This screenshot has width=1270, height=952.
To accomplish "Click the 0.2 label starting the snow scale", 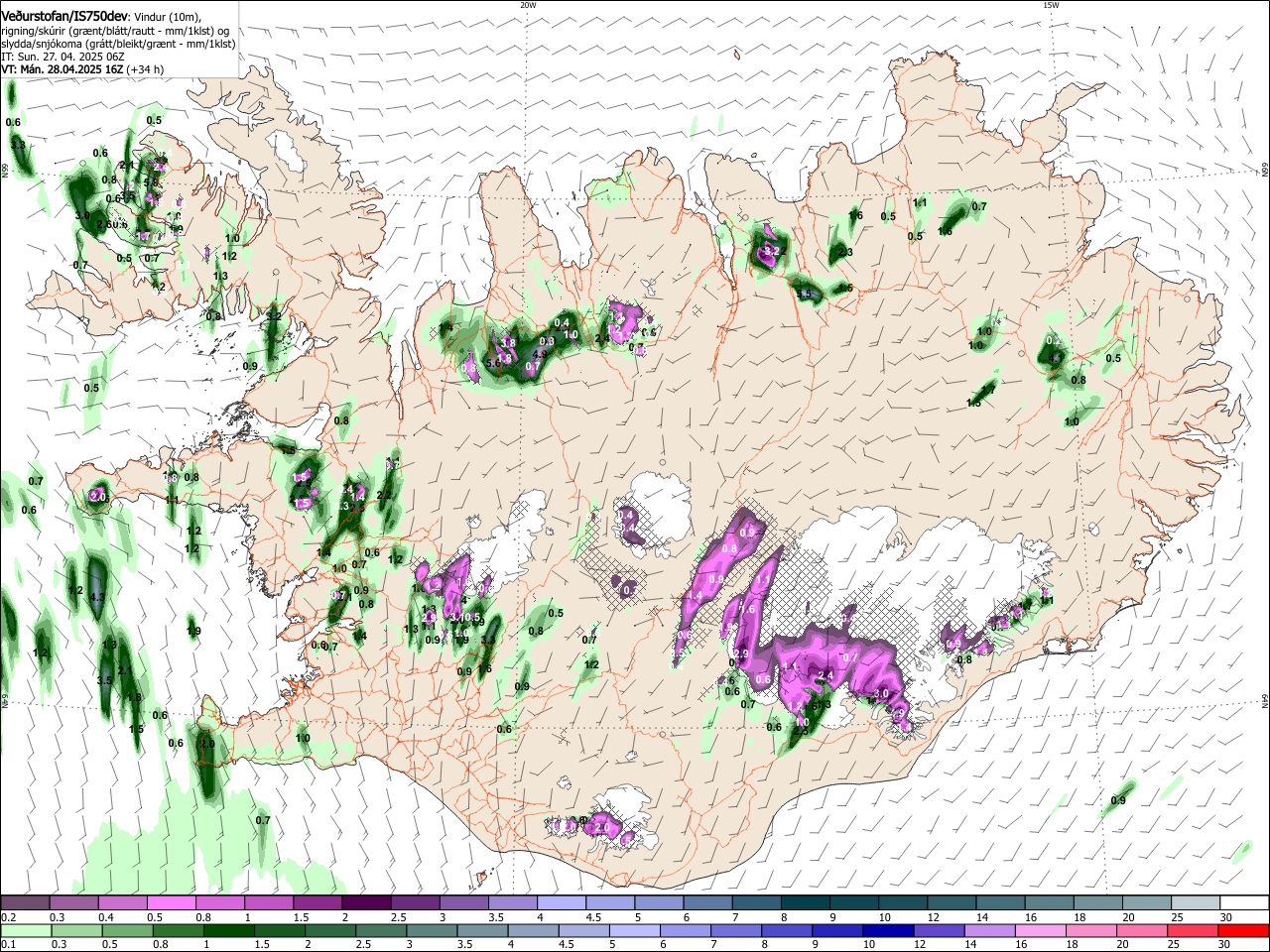I will pyautogui.click(x=8, y=917).
